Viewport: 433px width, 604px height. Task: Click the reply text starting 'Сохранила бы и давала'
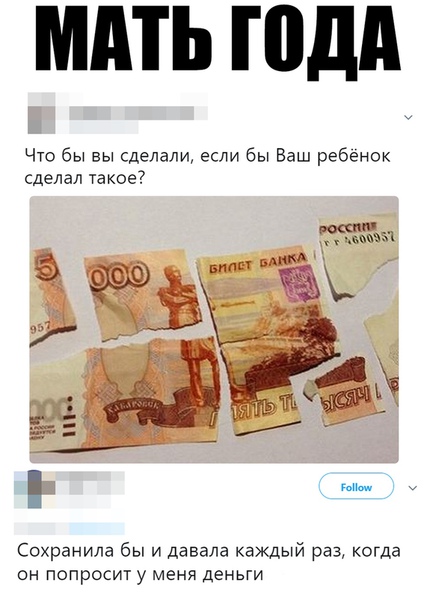[x=208, y=562]
